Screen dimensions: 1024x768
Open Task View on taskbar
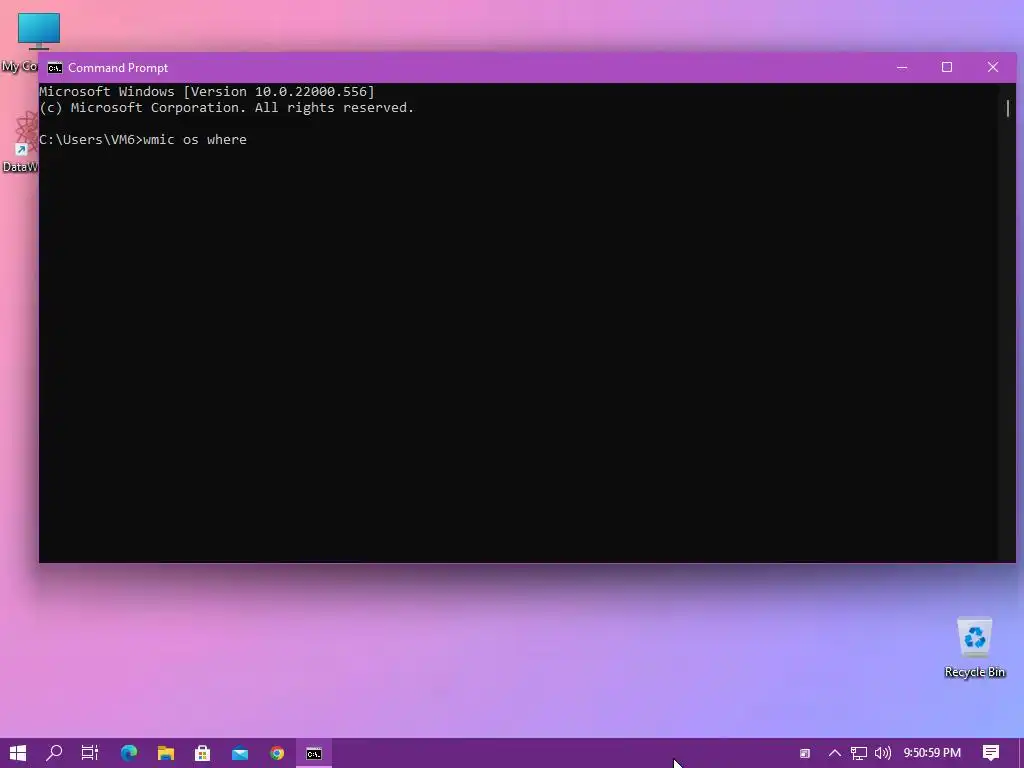[90, 753]
